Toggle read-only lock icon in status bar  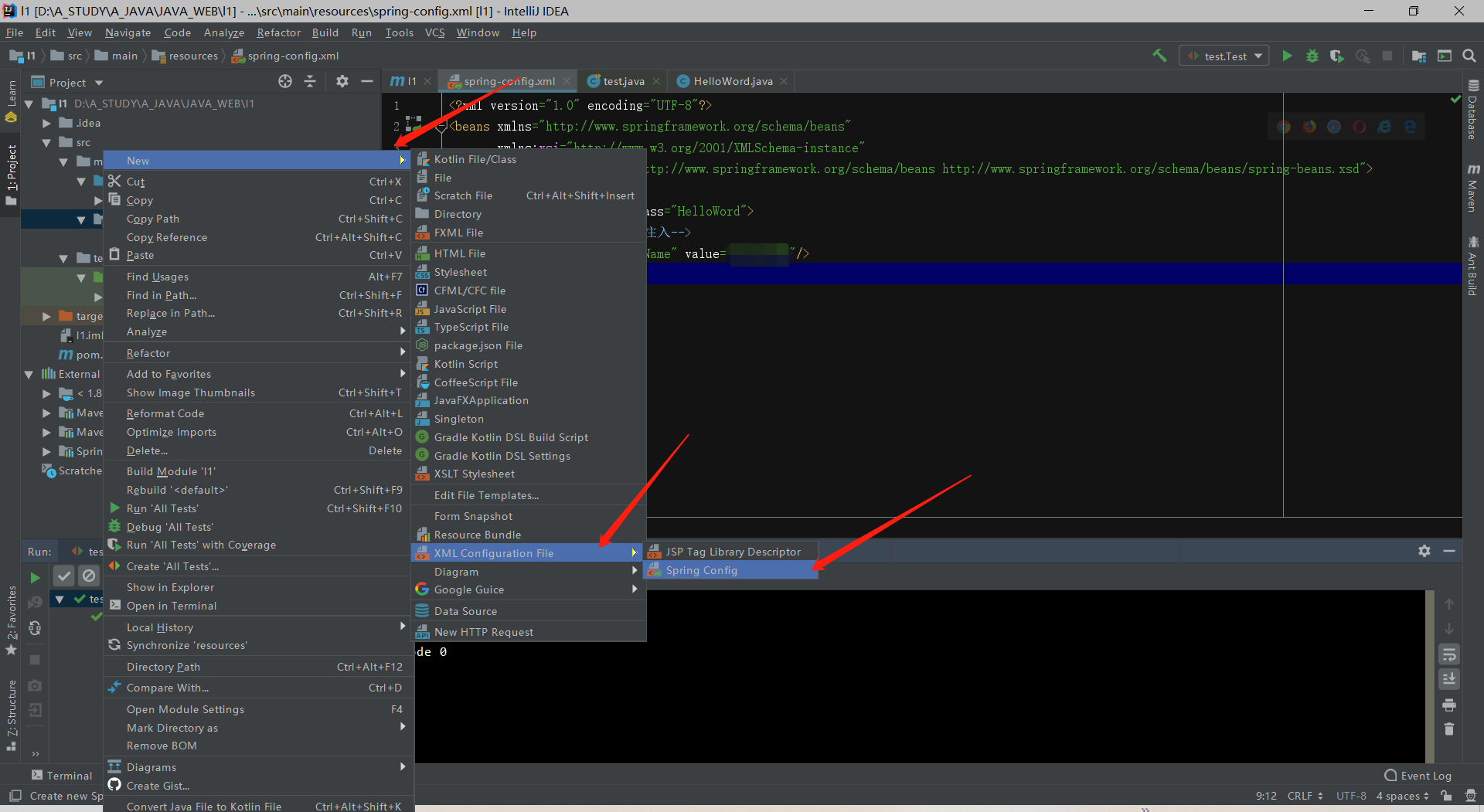(1446, 796)
